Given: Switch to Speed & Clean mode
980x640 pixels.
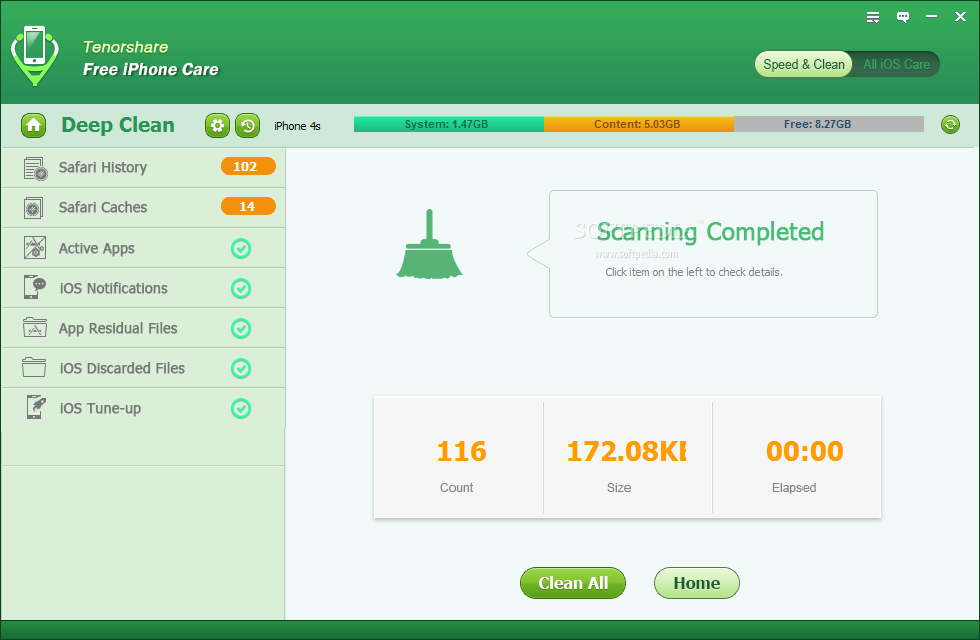Looking at the screenshot, I should pyautogui.click(x=803, y=64).
